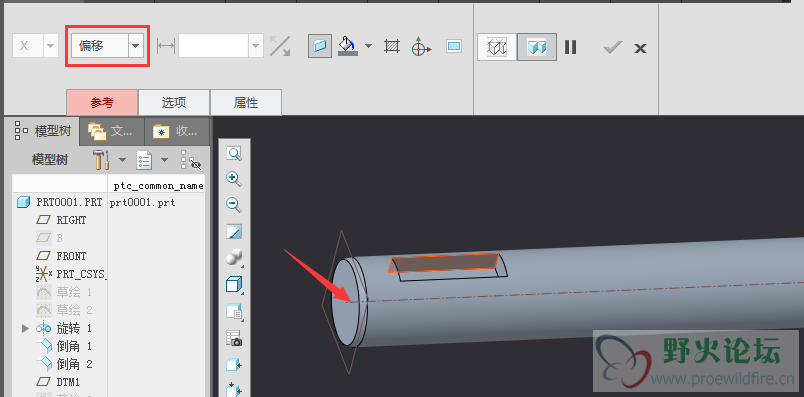Click the Repaint screen icon
The height and width of the screenshot is (397, 804).
[234, 232]
